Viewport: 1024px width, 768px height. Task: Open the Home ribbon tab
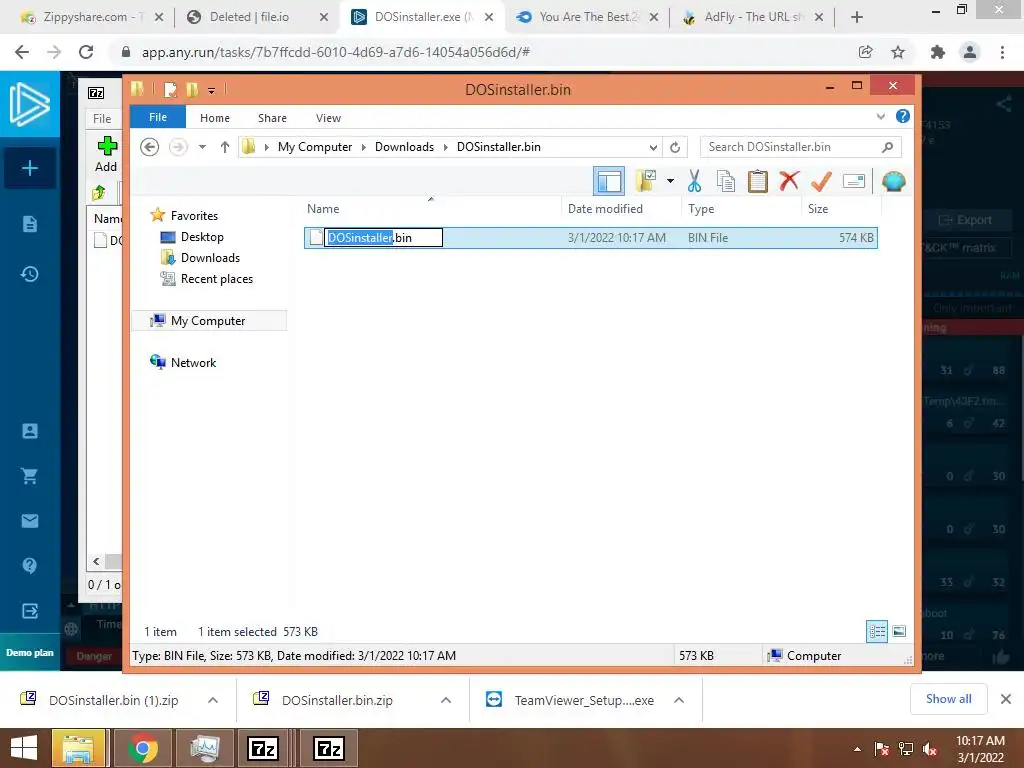(215, 118)
